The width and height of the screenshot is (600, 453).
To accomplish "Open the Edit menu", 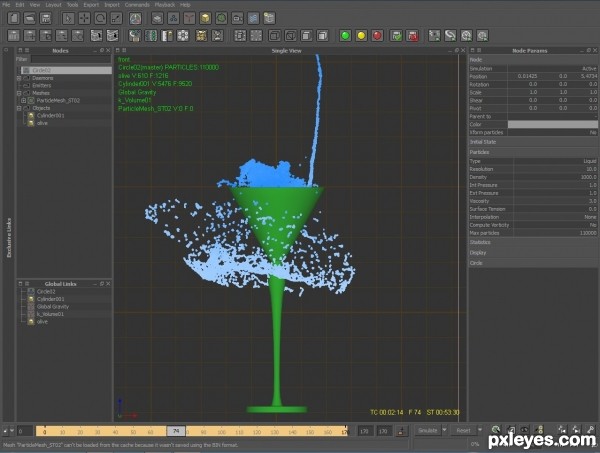I will coord(20,5).
